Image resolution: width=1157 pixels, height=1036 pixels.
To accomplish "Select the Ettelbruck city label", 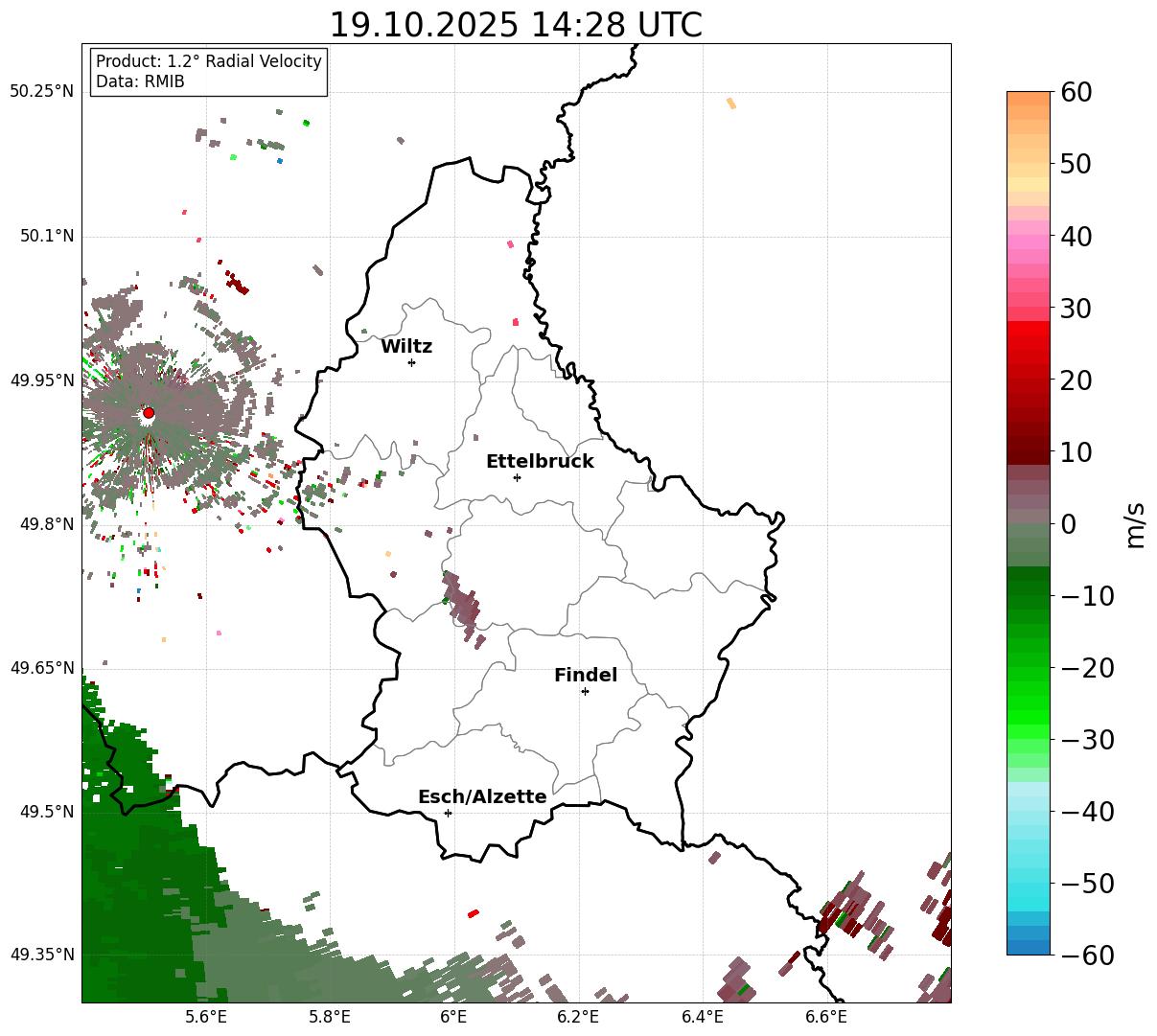I will pos(540,462).
